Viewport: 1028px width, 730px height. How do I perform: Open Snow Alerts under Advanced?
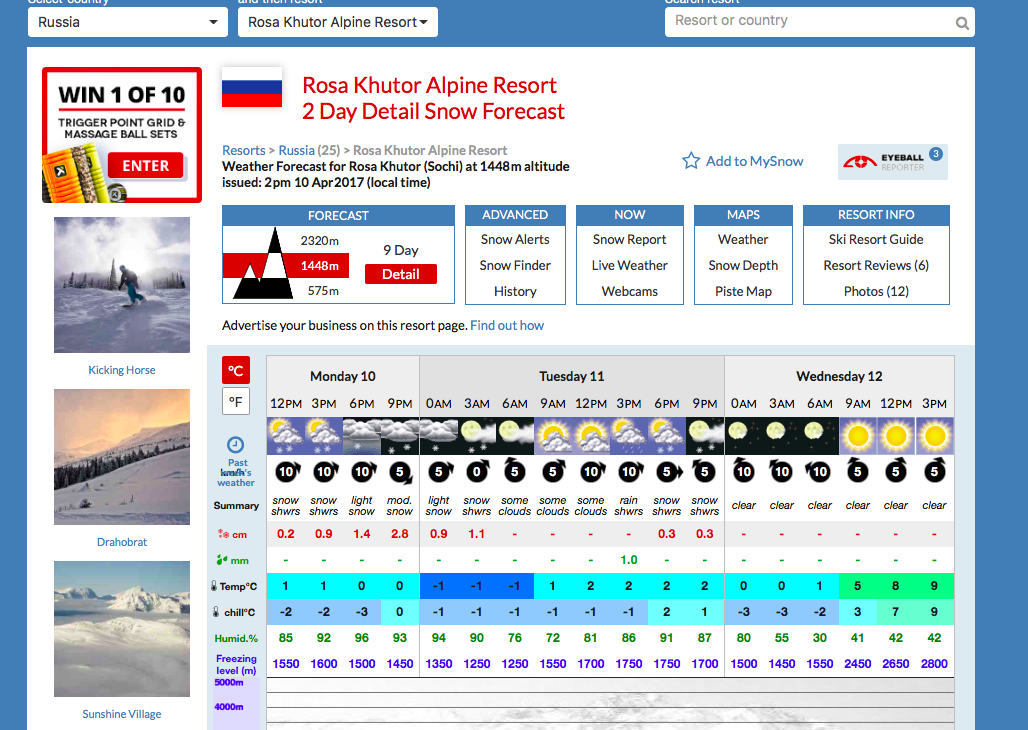515,239
